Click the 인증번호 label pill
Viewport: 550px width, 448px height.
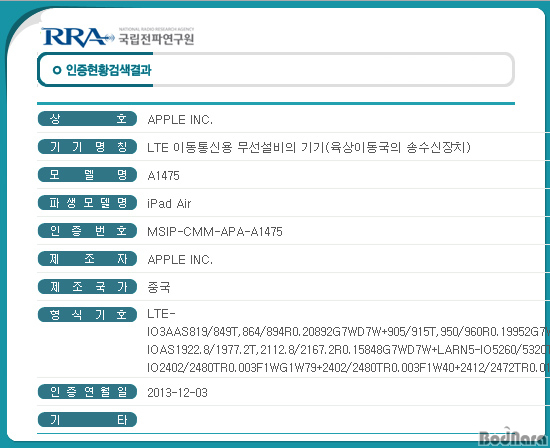87,231
